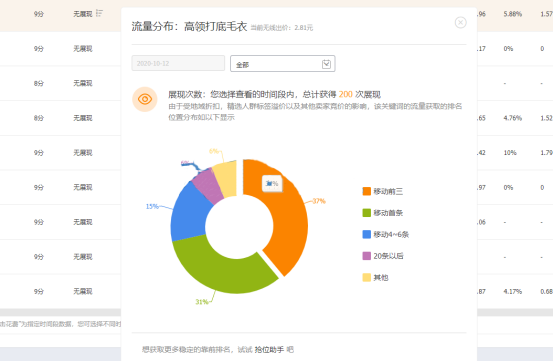Toggle the 移动前三 legend item
This screenshot has width=554, height=361.
pyautogui.click(x=383, y=191)
